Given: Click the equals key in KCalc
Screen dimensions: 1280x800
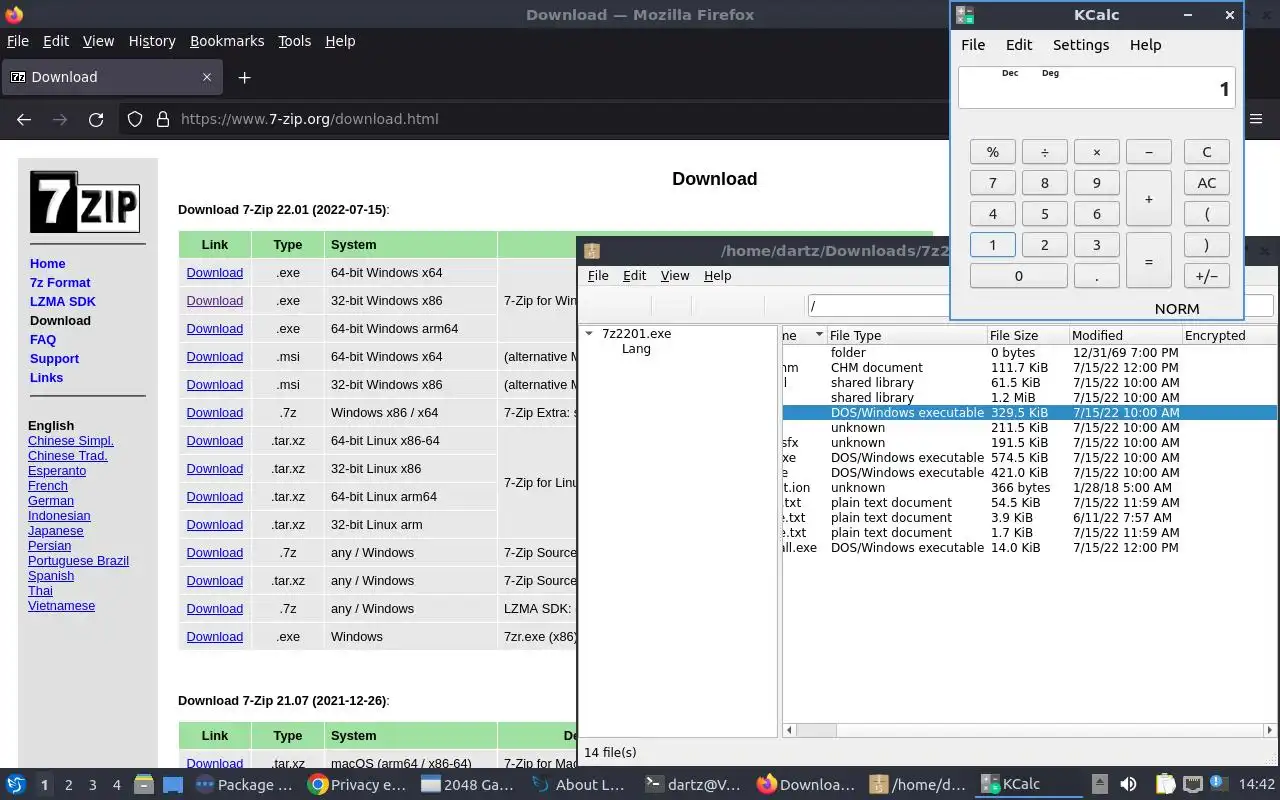Looking at the screenshot, I should (x=1148, y=260).
